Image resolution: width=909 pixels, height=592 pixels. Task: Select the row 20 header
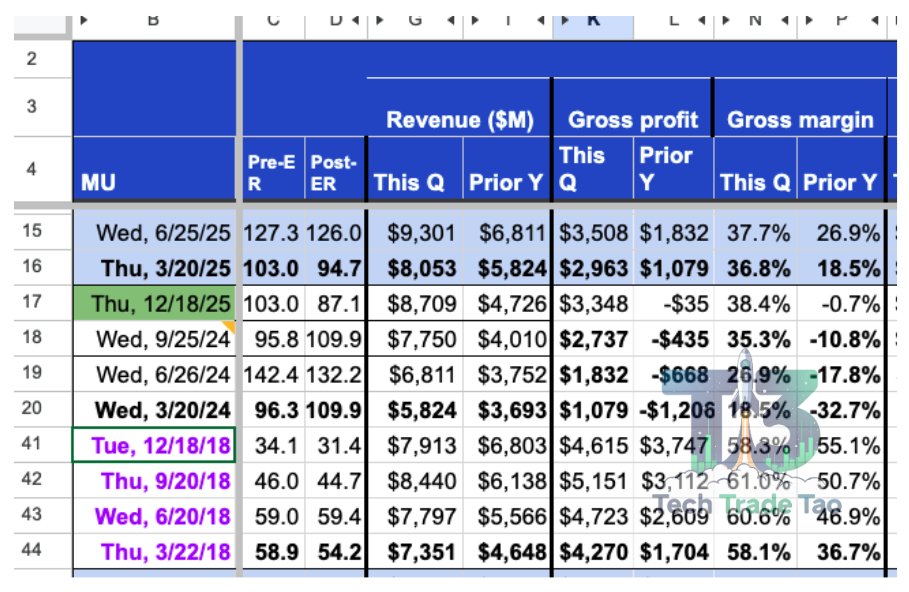42,408
